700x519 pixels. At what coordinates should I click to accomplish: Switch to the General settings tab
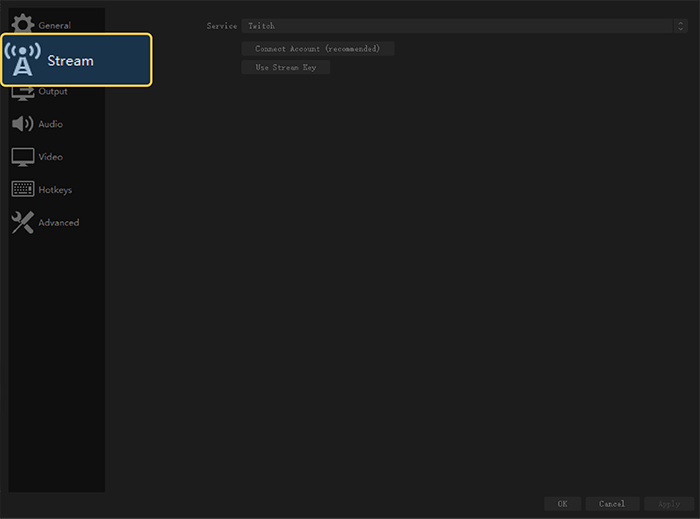(55, 25)
